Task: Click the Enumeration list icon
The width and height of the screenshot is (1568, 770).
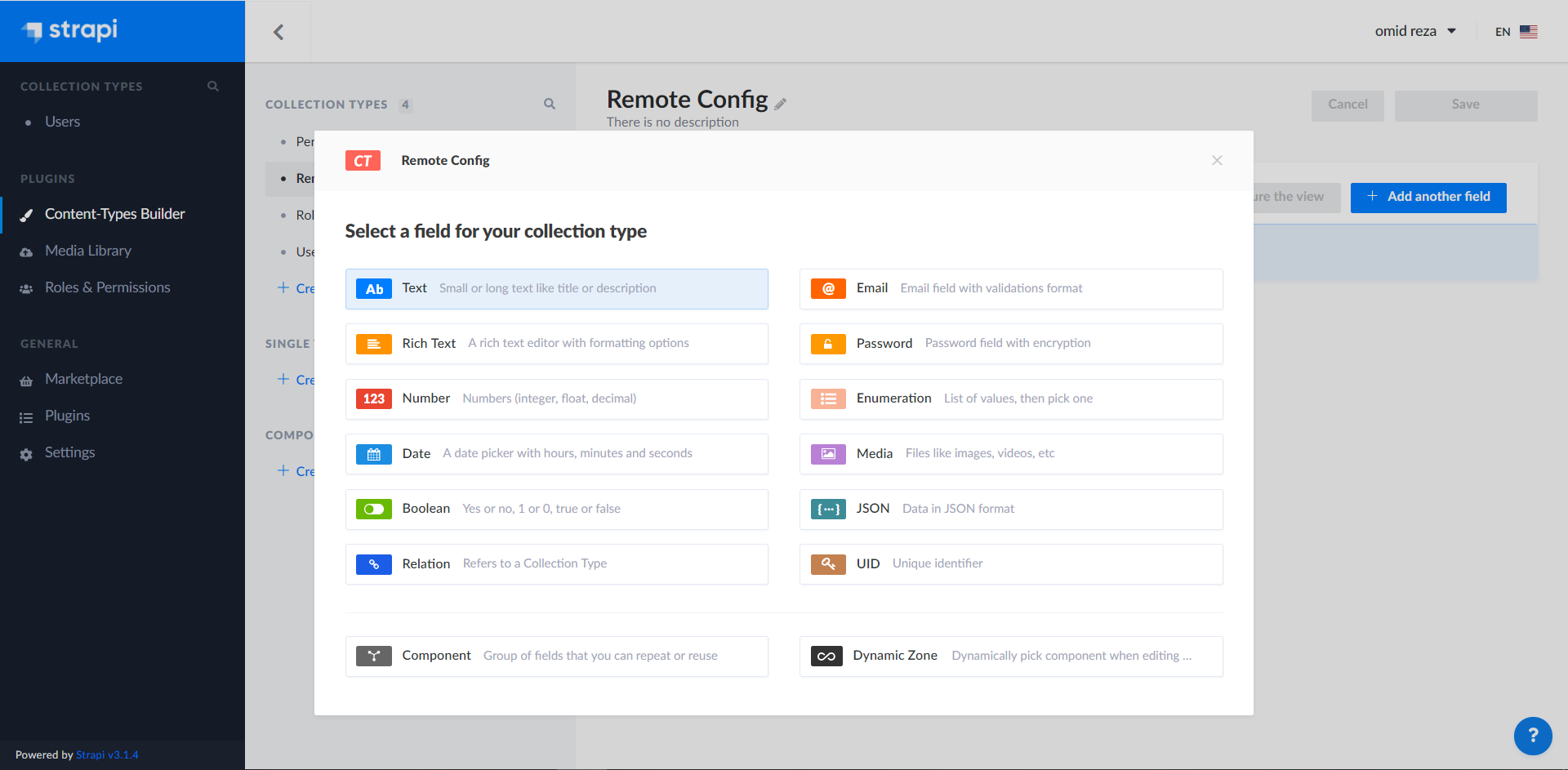Action: tap(828, 398)
